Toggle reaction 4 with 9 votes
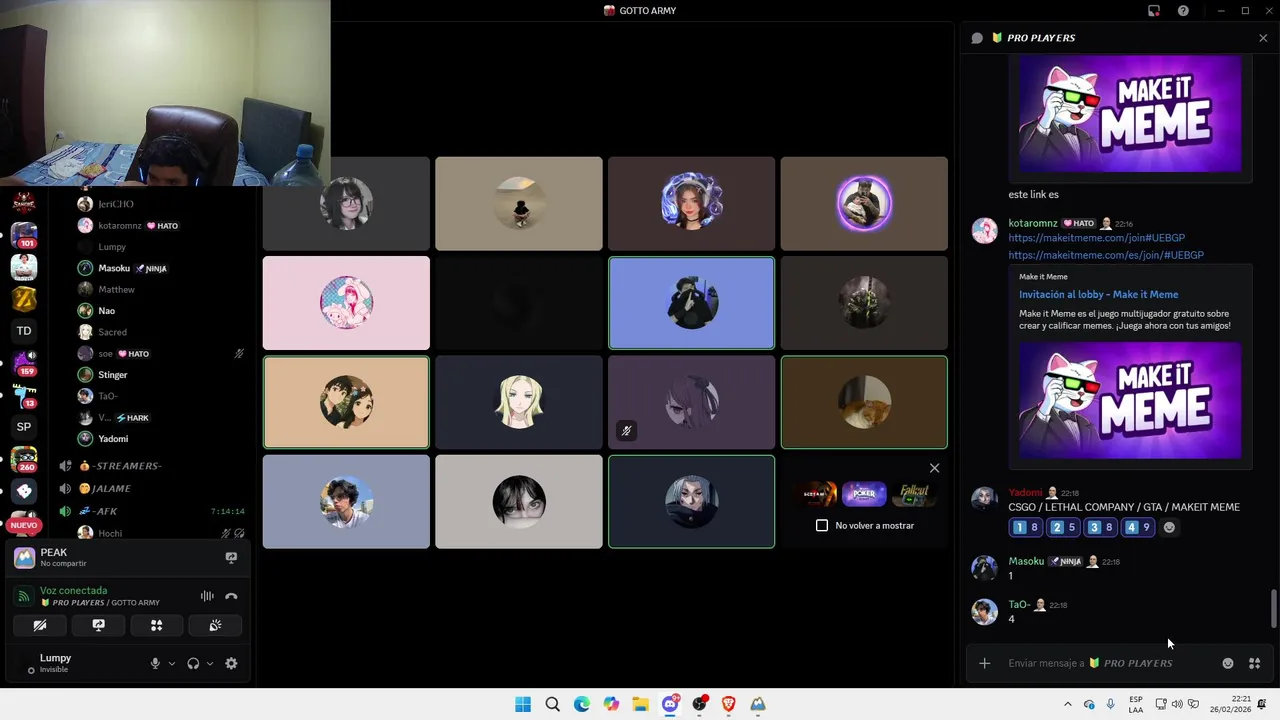 1137,527
